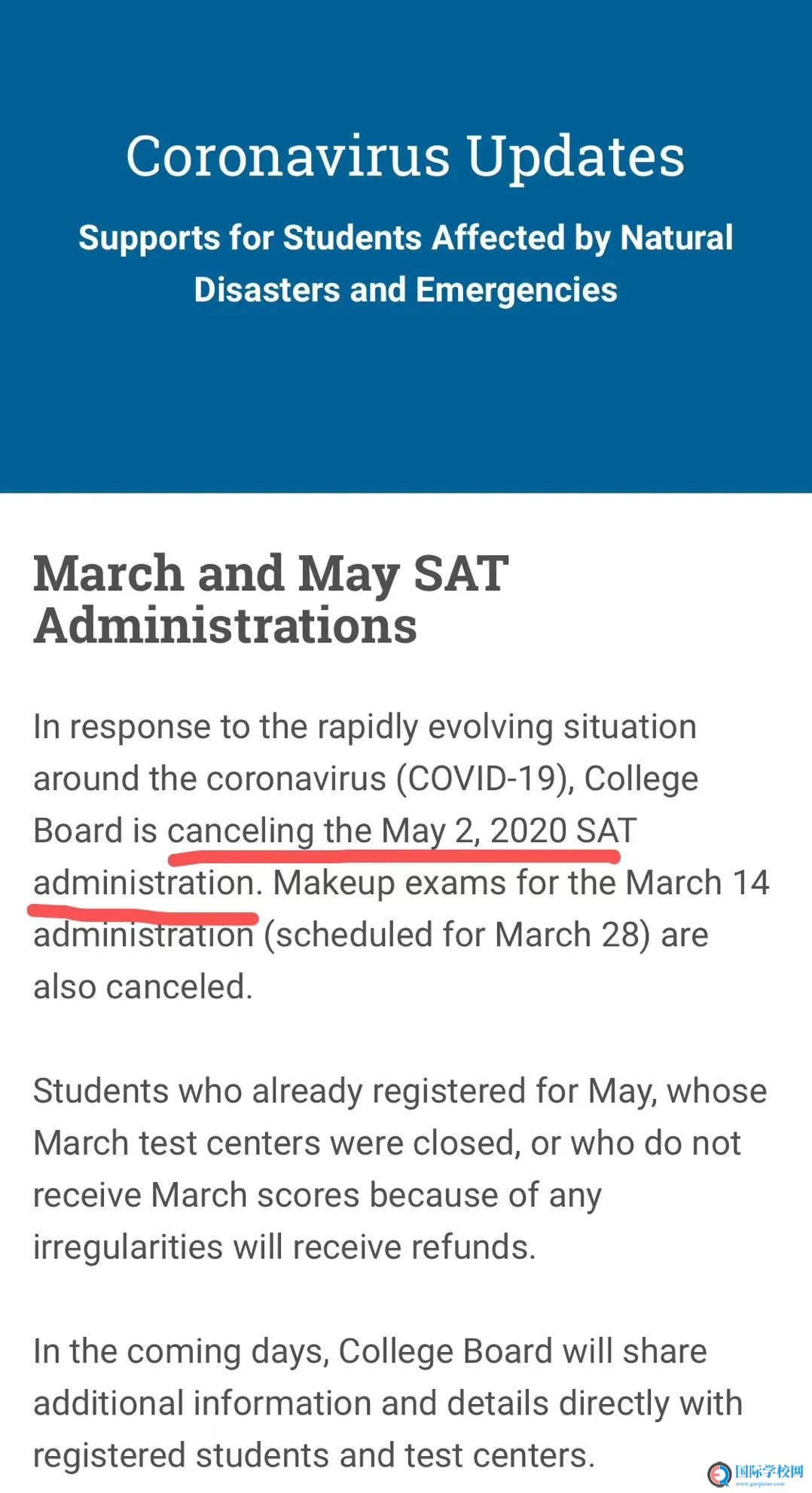Click "receive March scores because of any" line
Viewport: 812px width, 1493px height.
tap(317, 1195)
